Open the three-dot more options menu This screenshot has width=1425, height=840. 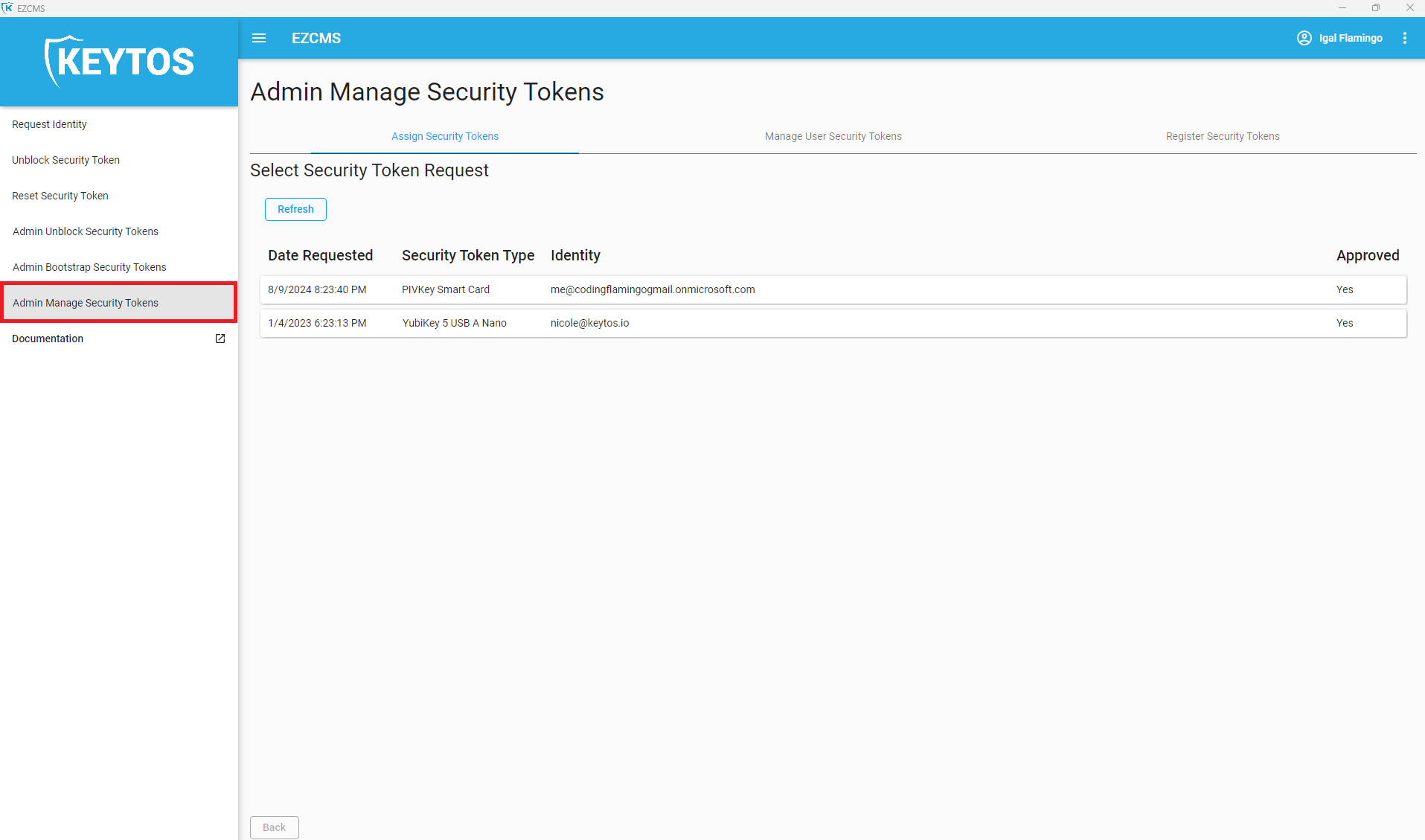pos(1404,38)
